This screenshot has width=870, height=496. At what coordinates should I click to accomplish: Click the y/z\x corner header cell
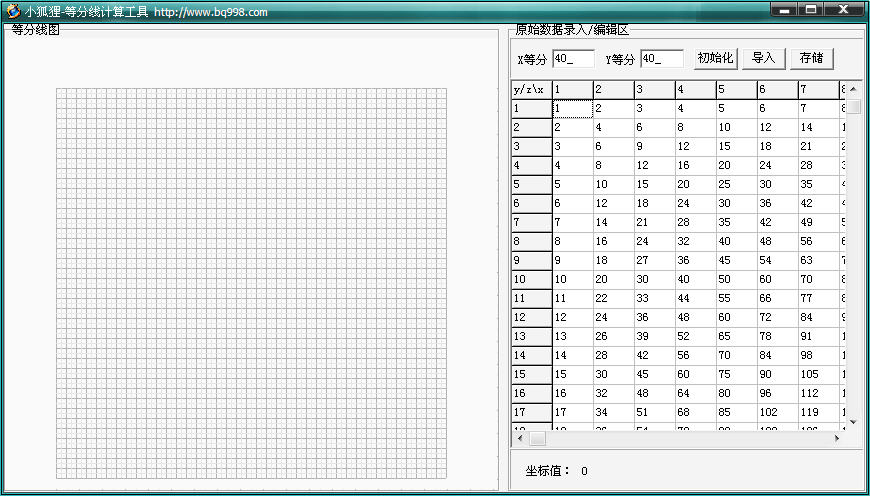click(531, 90)
